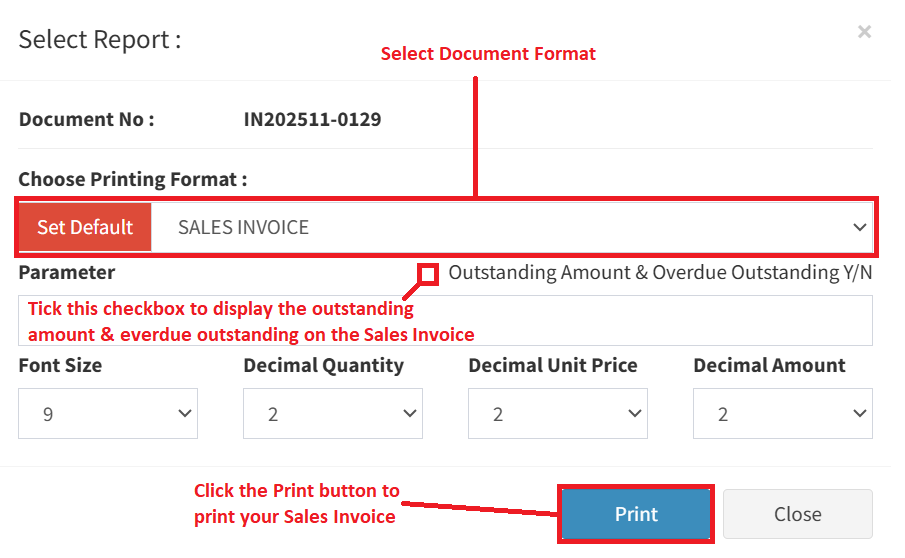Click the 'Decimal Unit Price' label text
Viewport: 905px width, 558px height.
pos(553,366)
